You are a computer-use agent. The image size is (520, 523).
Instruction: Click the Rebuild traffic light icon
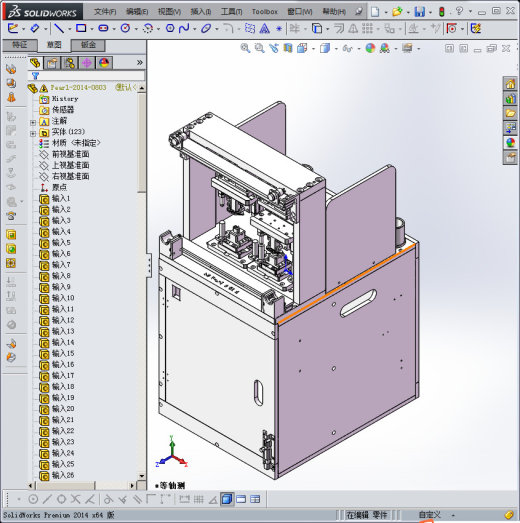(442, 12)
